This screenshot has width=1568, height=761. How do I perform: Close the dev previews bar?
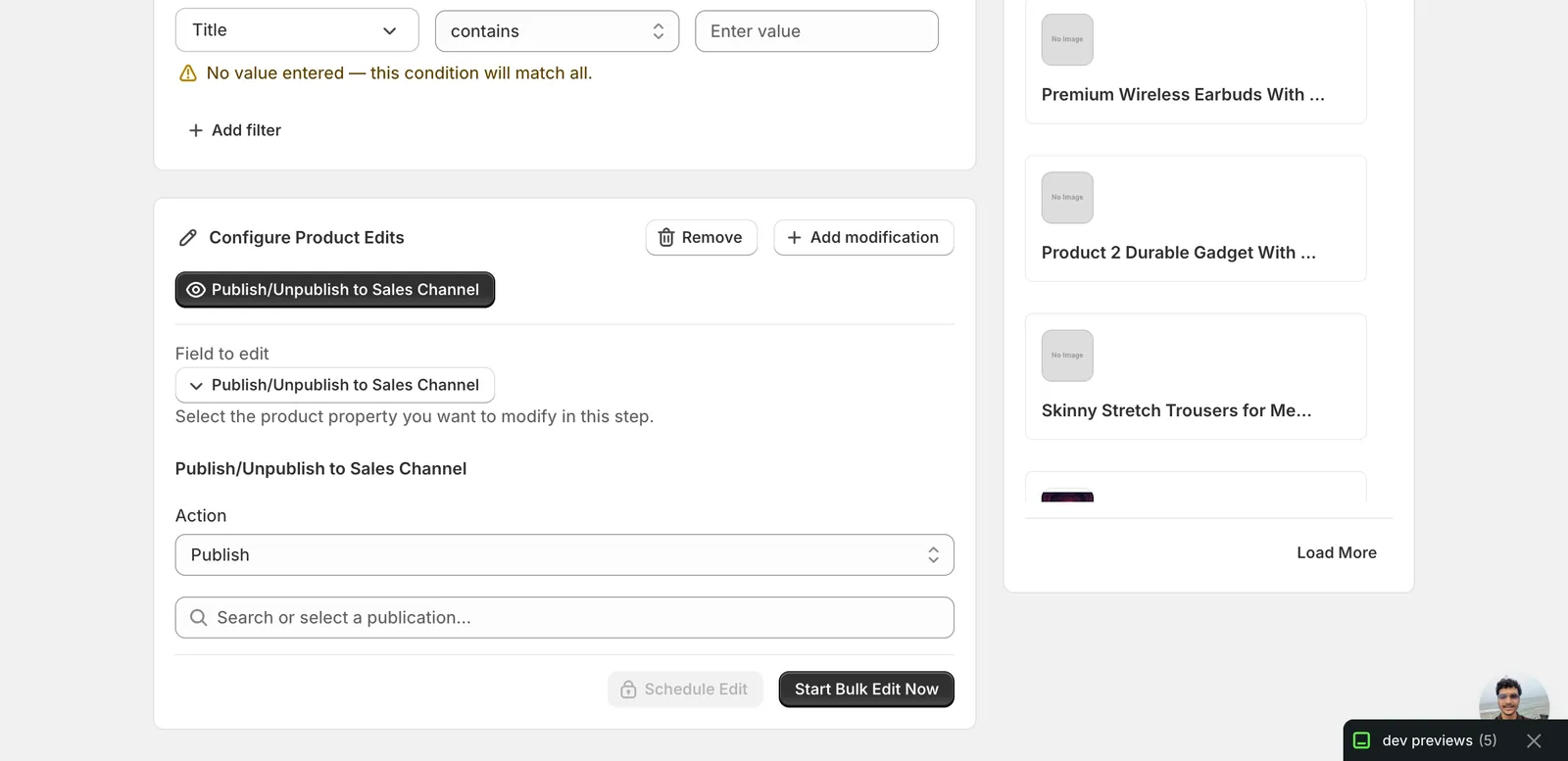(x=1535, y=741)
